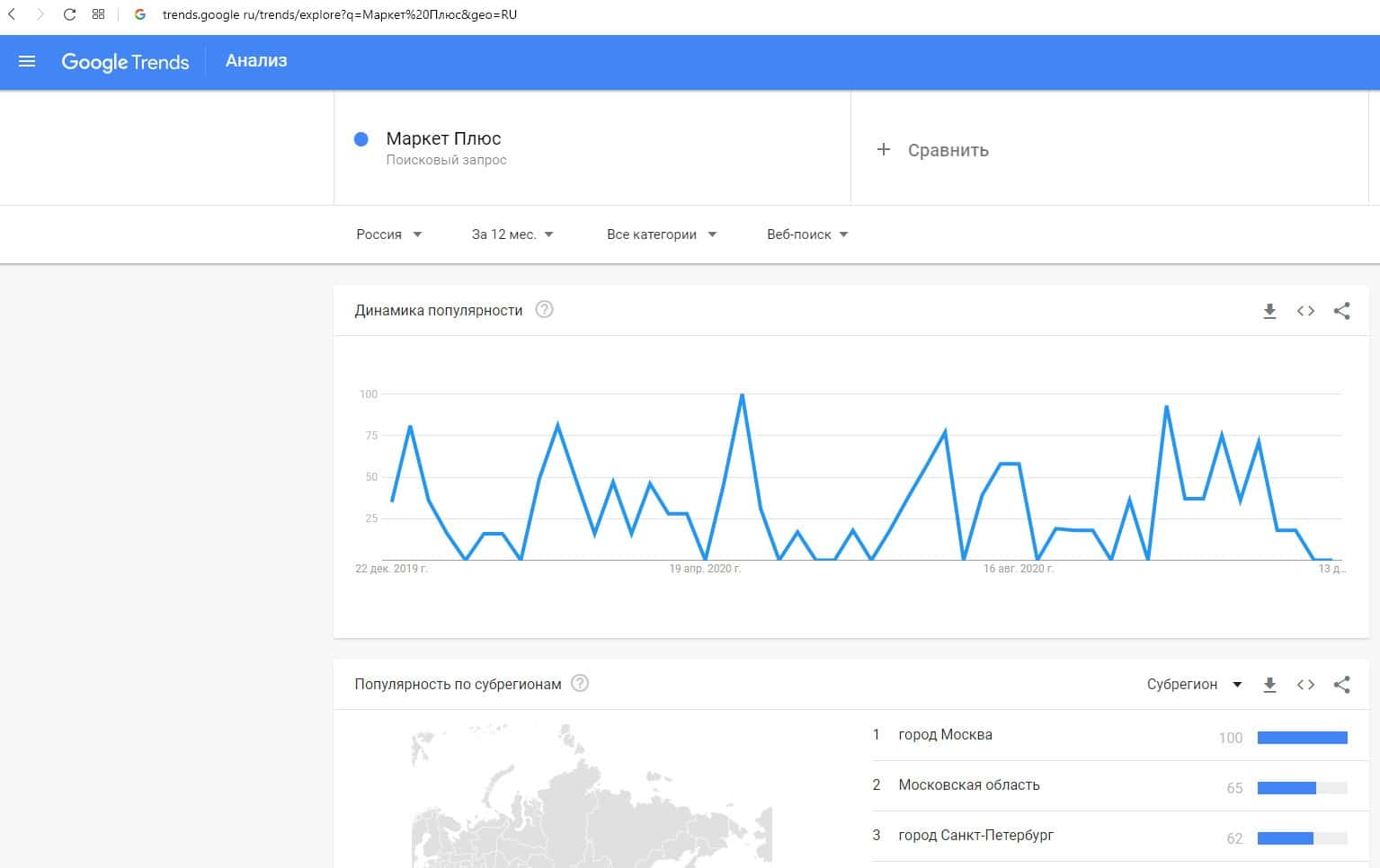Open the Субрегион dropdown
This screenshot has width=1380, height=868.
click(x=1194, y=684)
